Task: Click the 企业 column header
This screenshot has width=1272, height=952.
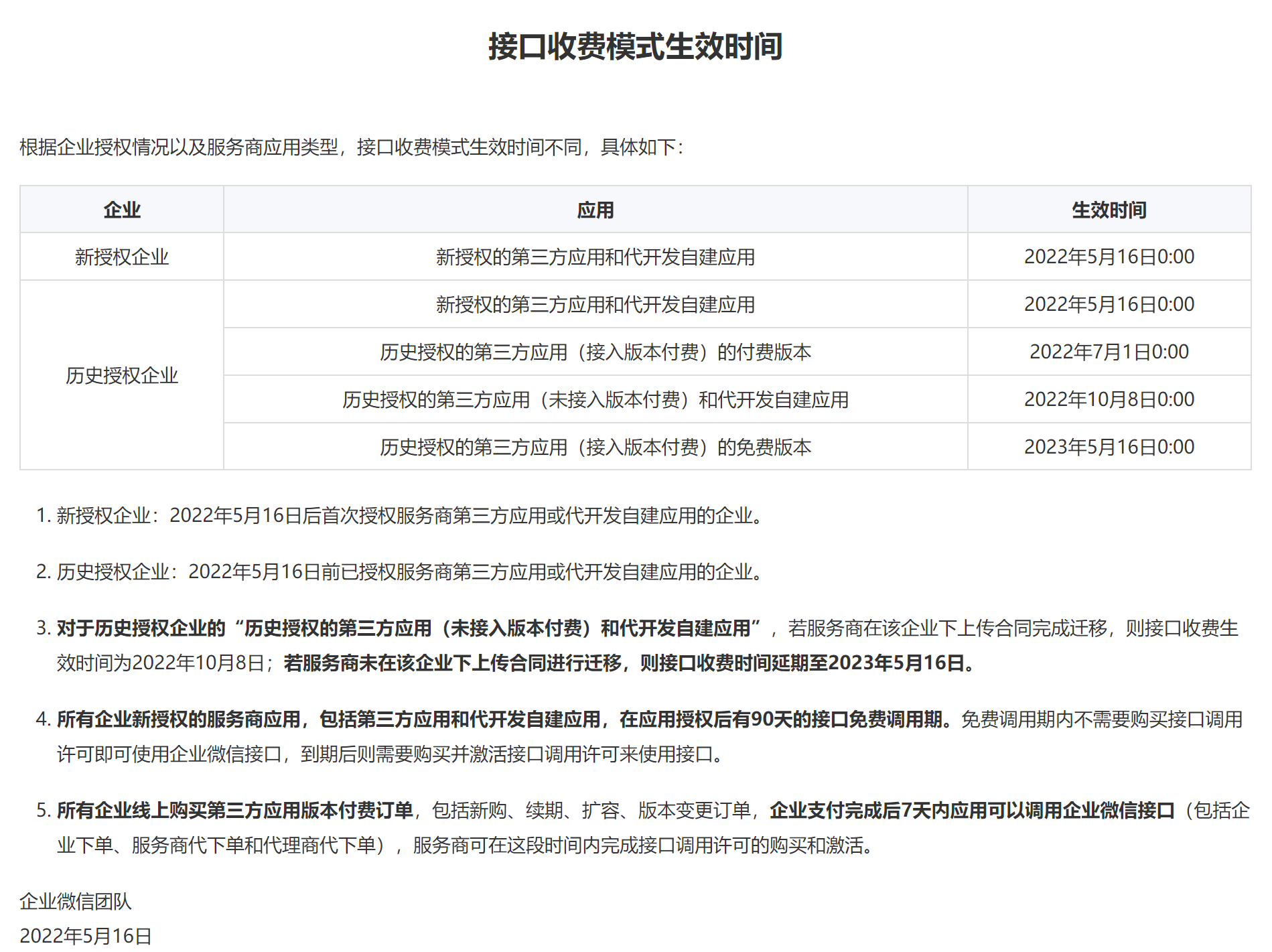Action: coord(122,210)
